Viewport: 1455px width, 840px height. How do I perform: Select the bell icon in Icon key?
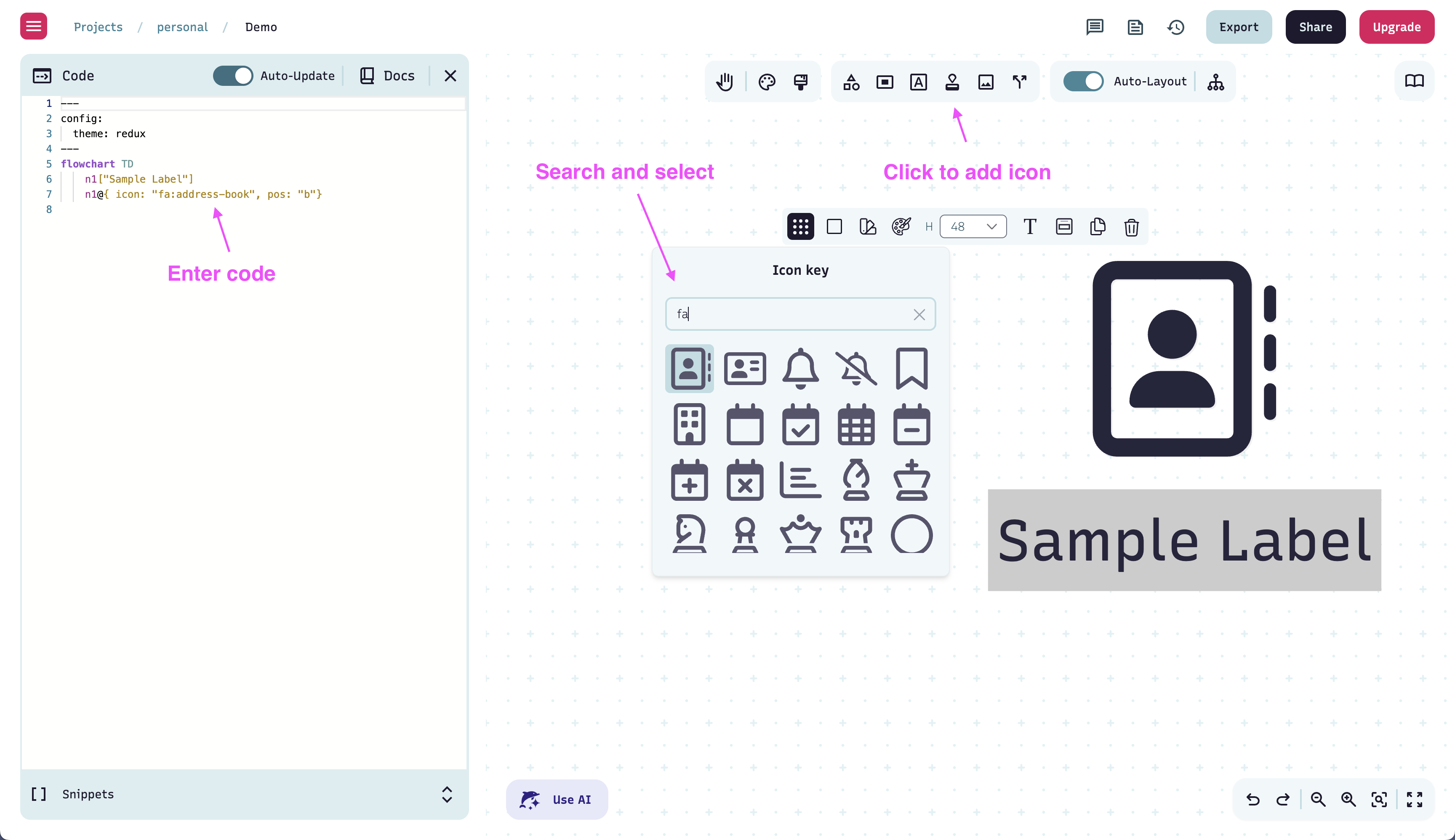800,369
